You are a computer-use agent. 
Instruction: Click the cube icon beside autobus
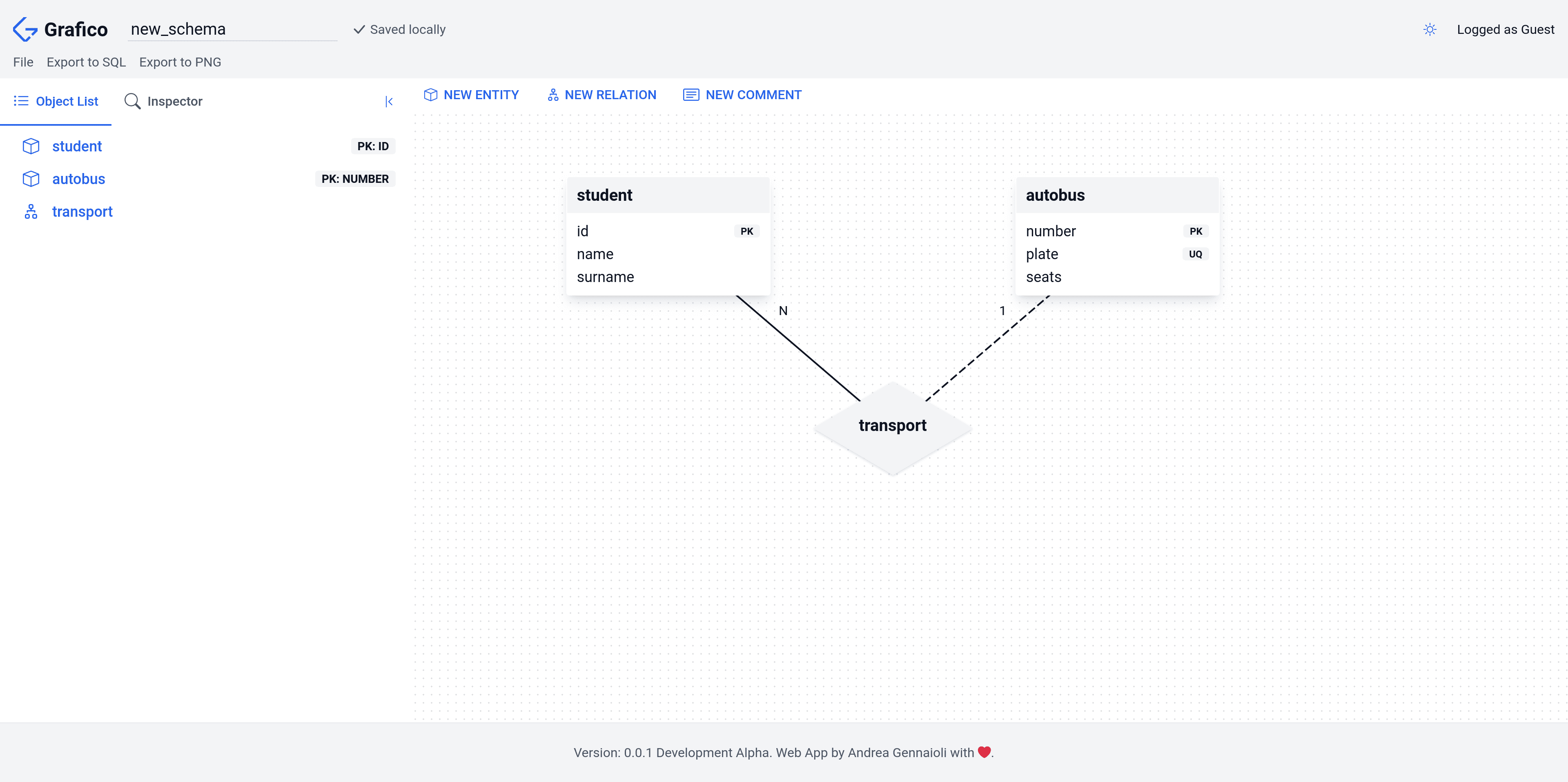(x=31, y=178)
